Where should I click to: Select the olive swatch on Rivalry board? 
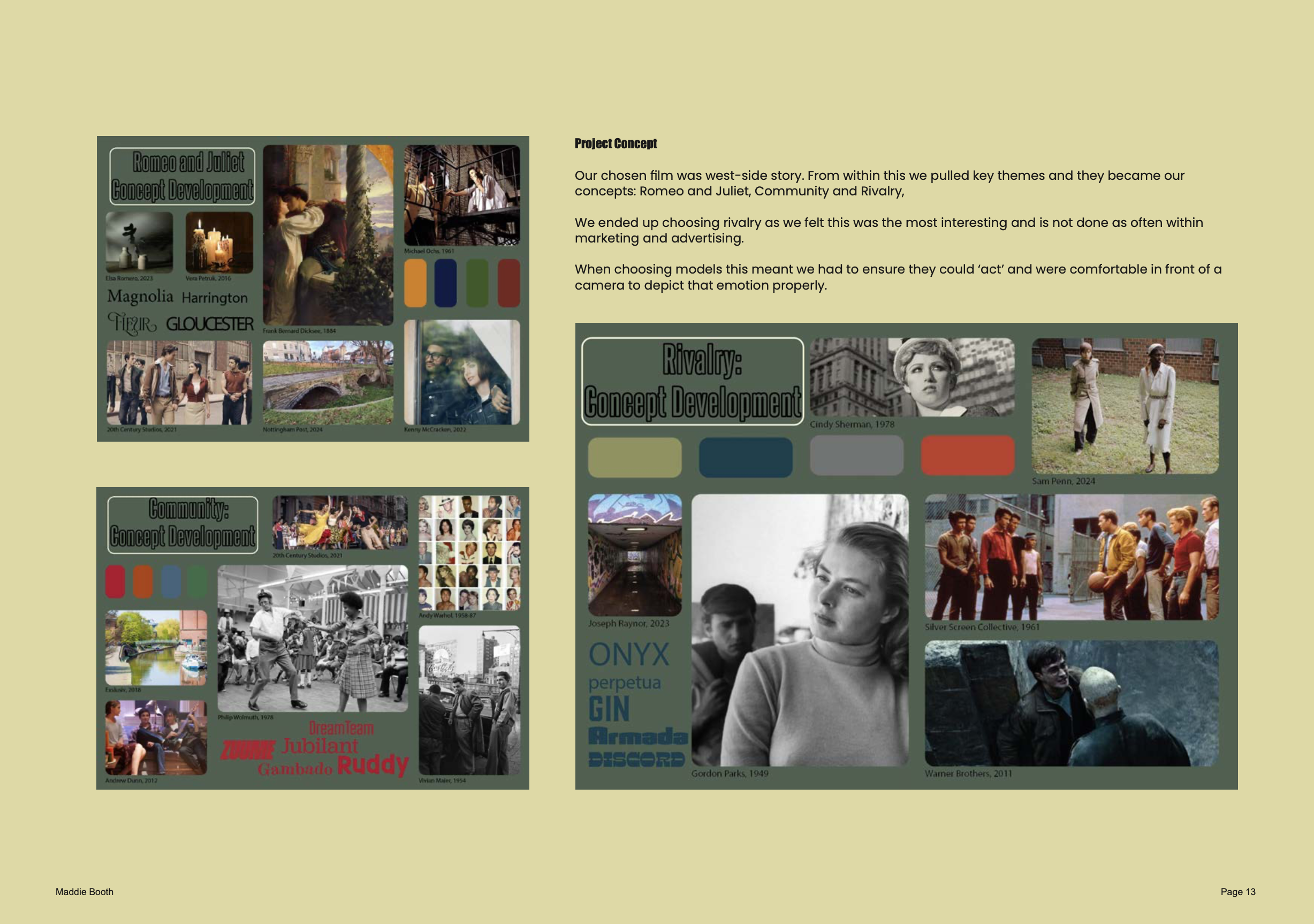click(x=635, y=457)
